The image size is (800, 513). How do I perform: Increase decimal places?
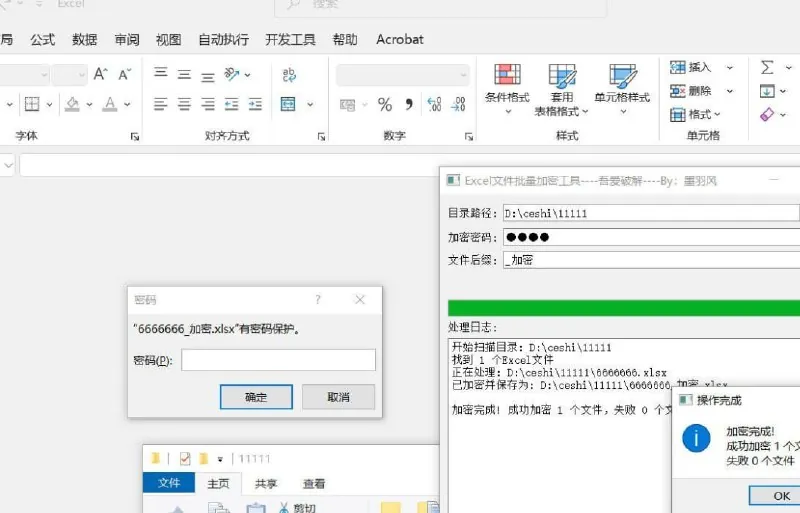click(x=434, y=105)
